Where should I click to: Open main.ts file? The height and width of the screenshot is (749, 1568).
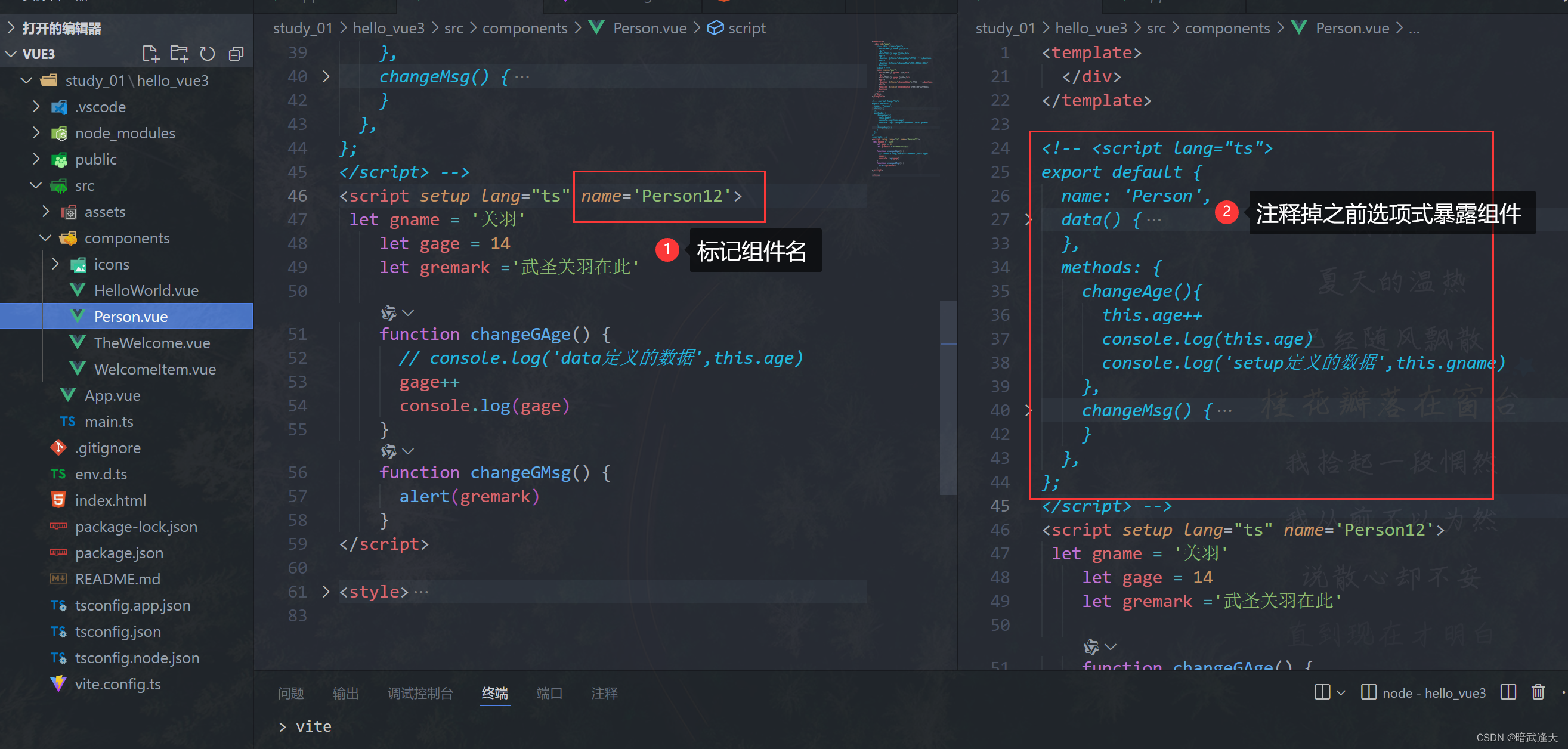[x=109, y=421]
